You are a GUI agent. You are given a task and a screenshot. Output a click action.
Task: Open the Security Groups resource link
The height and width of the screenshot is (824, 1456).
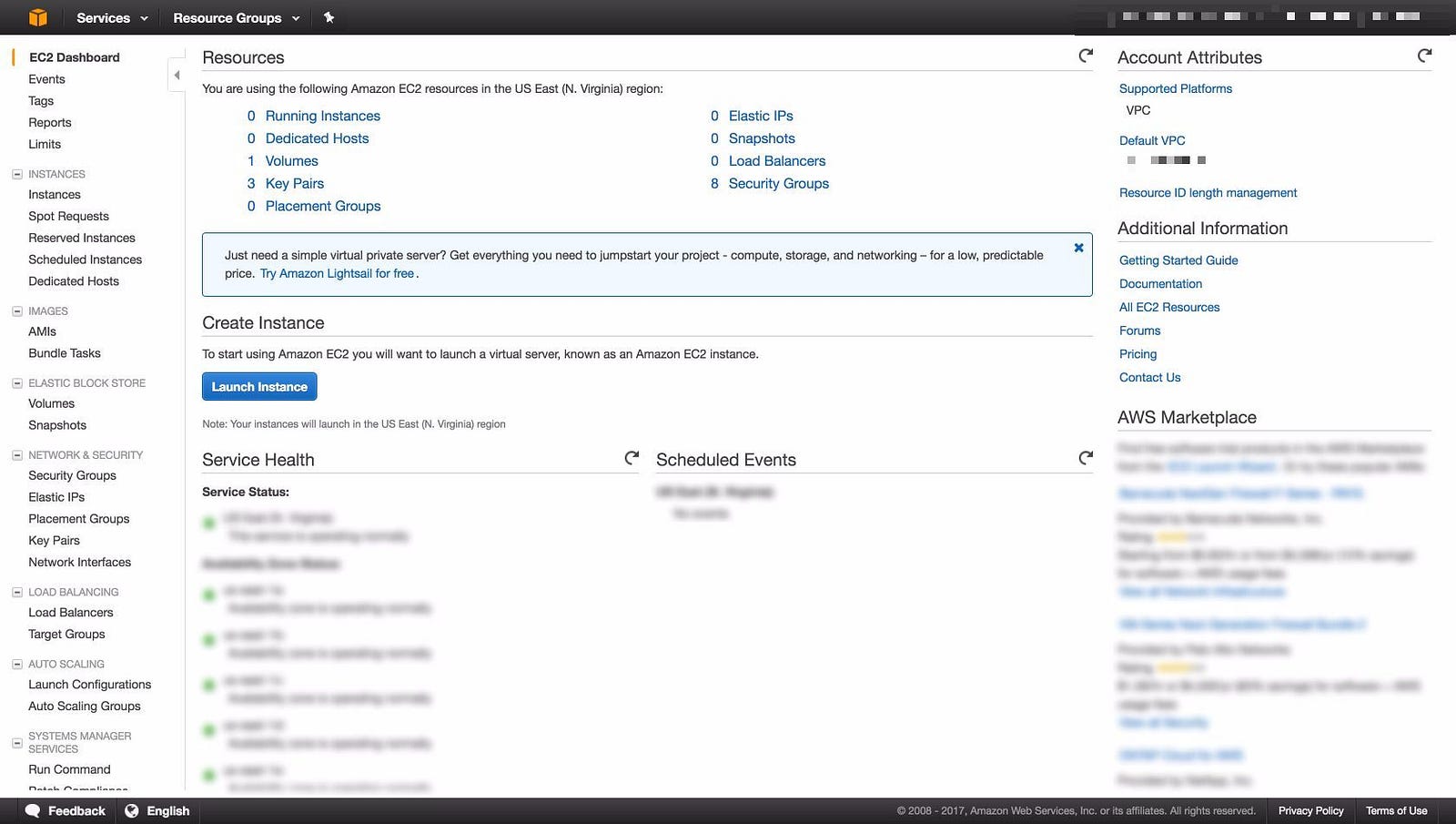tap(779, 183)
